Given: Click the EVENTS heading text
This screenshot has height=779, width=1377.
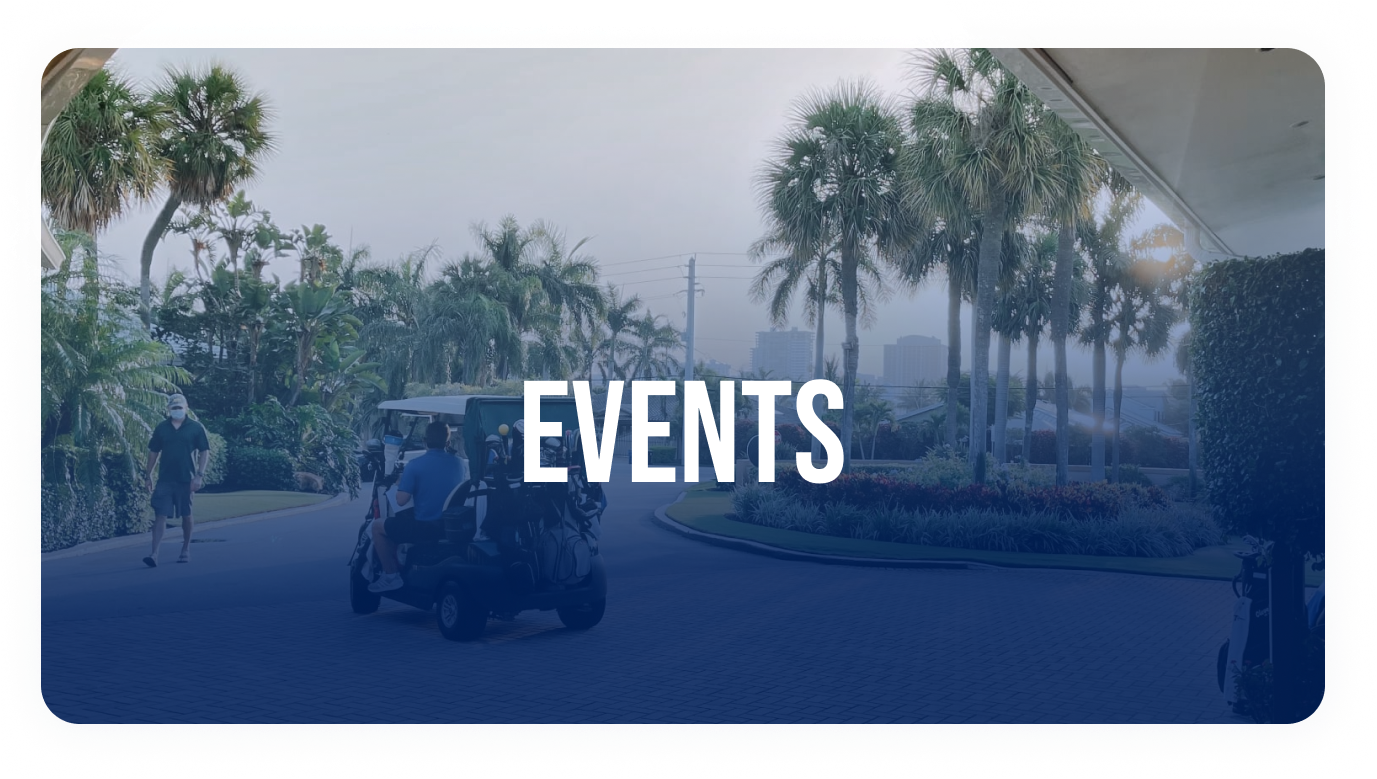Looking at the screenshot, I should (x=683, y=433).
